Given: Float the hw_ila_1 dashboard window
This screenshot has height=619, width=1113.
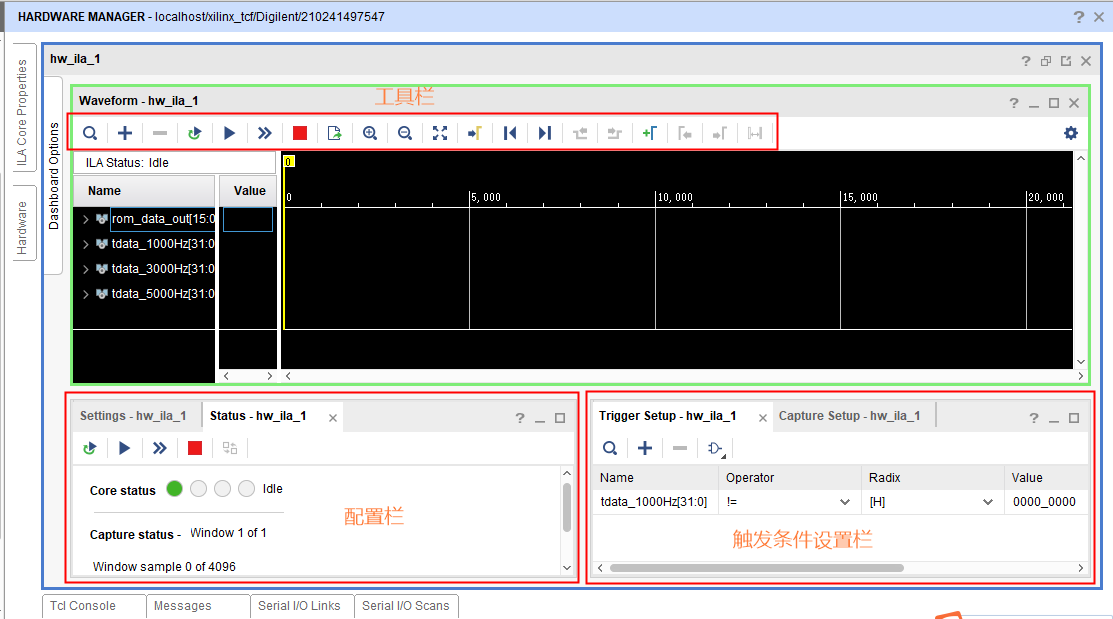Looking at the screenshot, I should (1065, 61).
